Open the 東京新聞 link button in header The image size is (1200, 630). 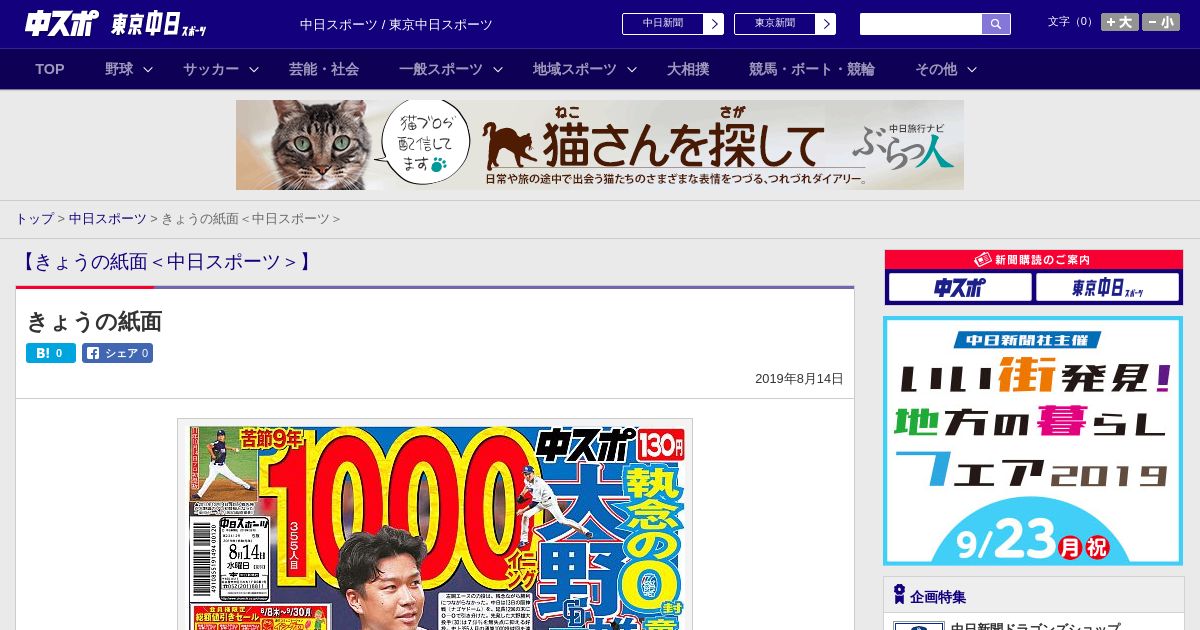tap(775, 24)
